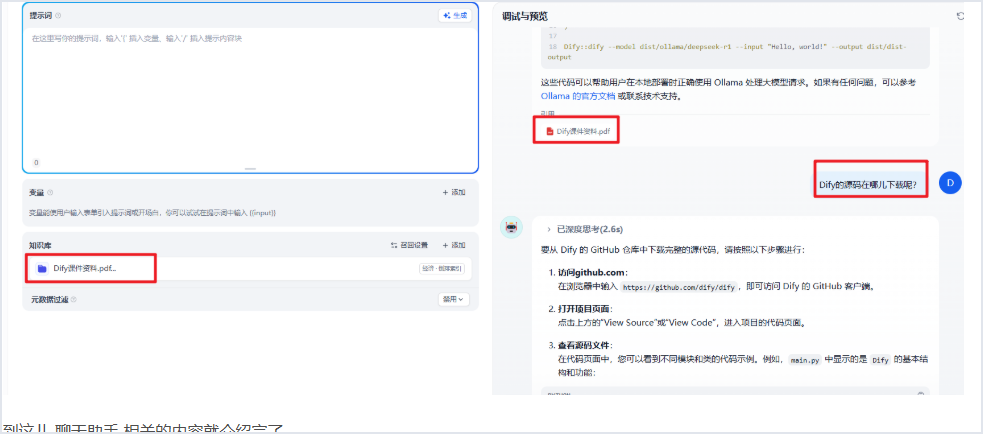This screenshot has height=434, width=983.
Task: Click the help icon beside 提示词
Action: [58, 16]
